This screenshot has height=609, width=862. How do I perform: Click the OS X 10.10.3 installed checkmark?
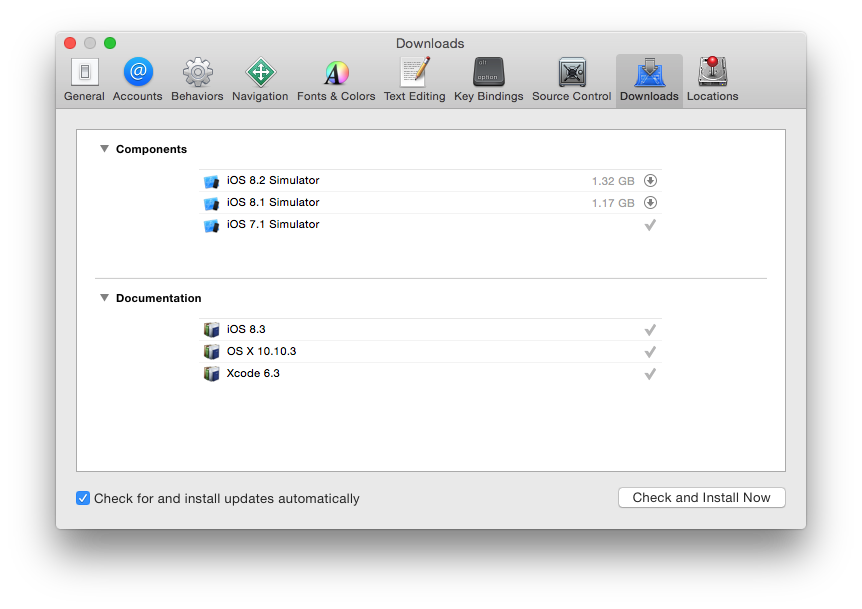tap(650, 352)
